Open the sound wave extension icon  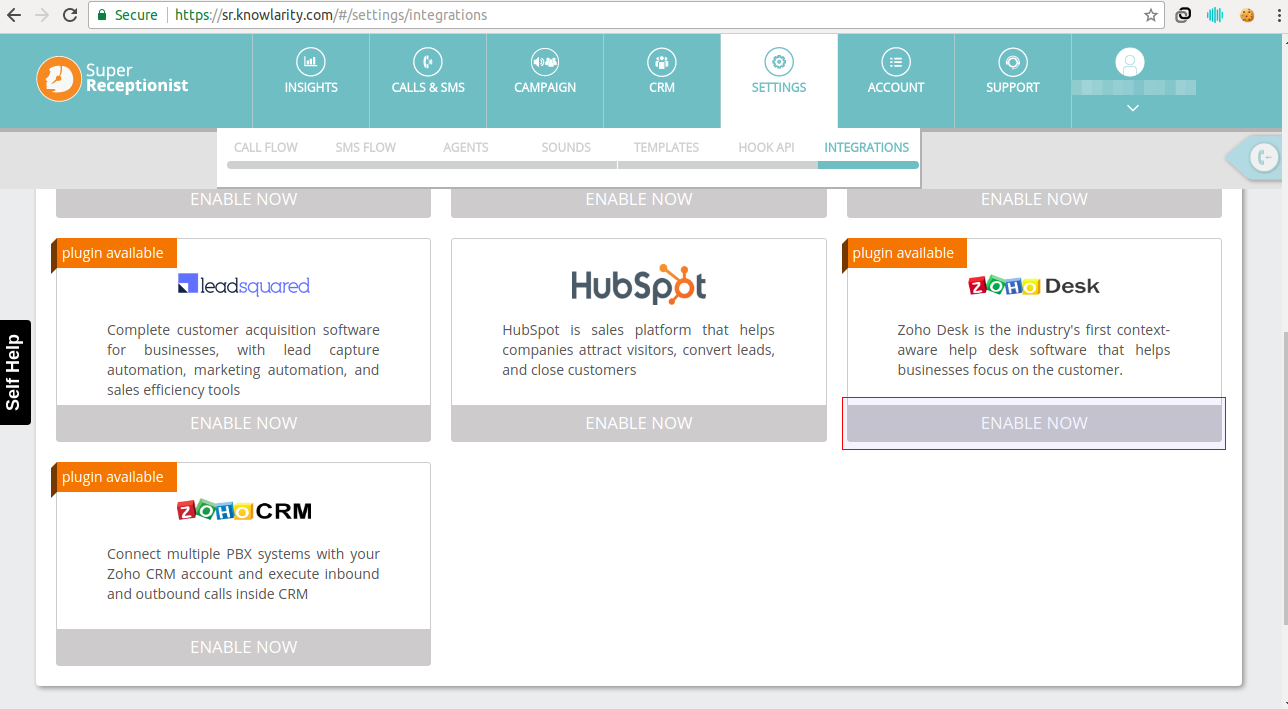(x=1215, y=15)
